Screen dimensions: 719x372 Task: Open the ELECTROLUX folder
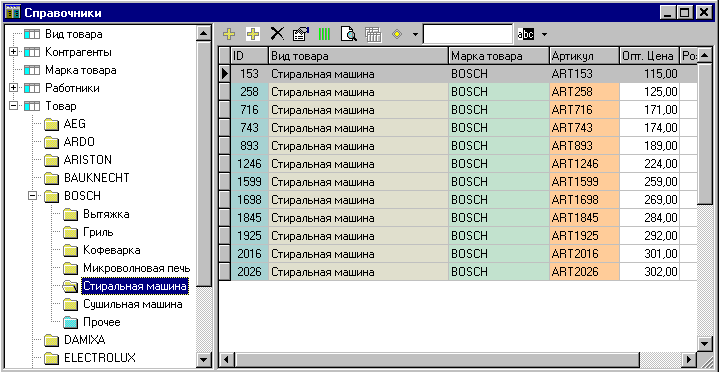click(x=100, y=358)
